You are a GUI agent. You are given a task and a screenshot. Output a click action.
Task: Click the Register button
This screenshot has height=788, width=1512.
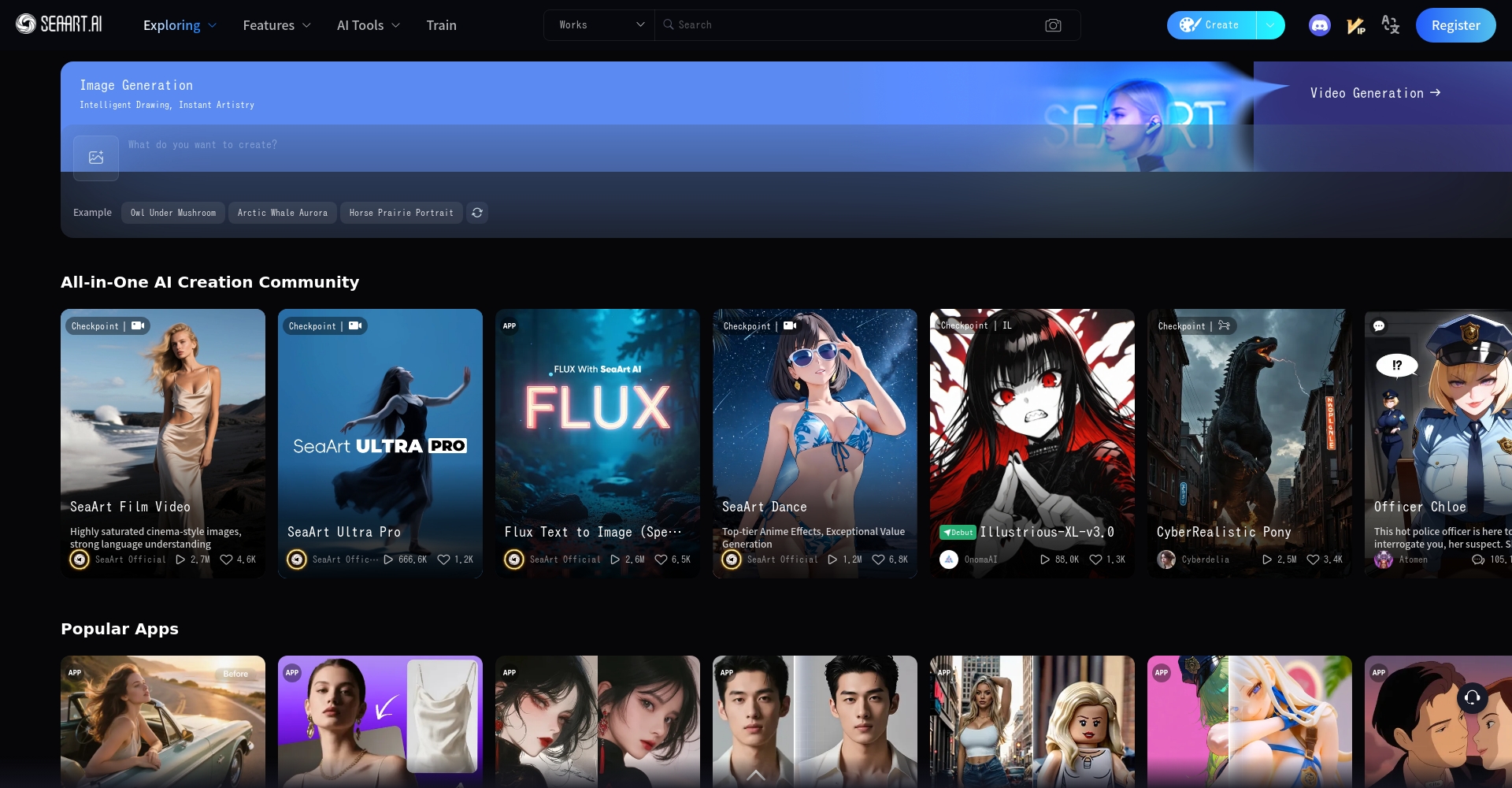click(1455, 25)
